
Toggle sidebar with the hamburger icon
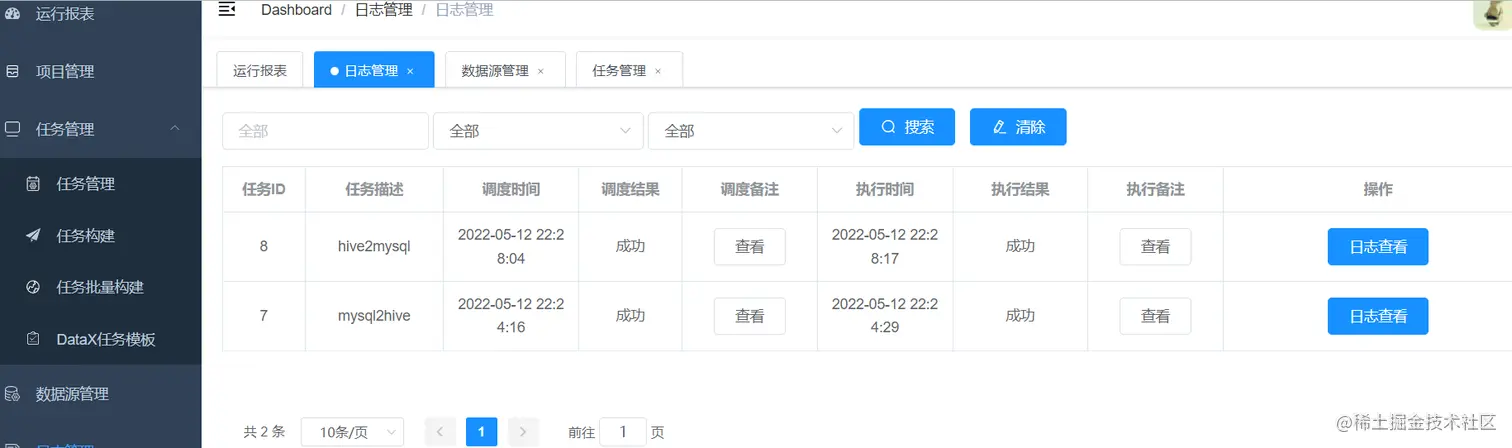227,9
